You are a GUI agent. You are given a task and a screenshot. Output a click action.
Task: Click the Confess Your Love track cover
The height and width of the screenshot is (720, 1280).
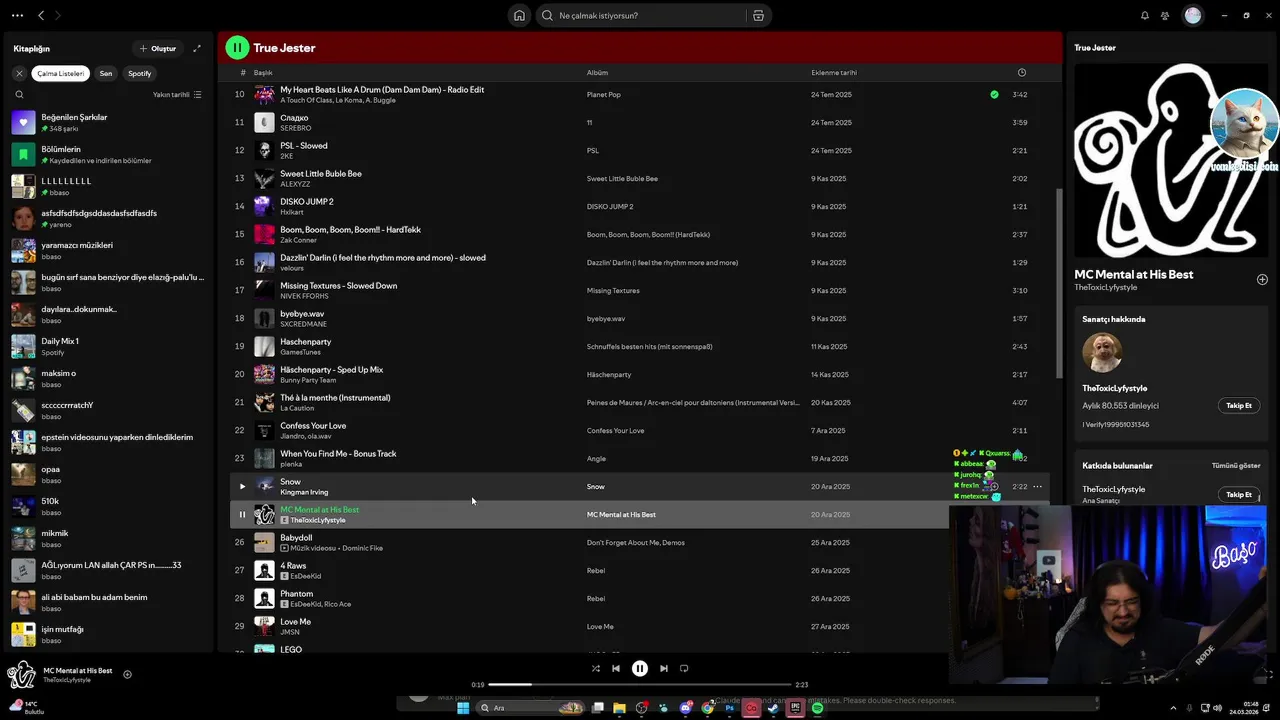coord(264,431)
